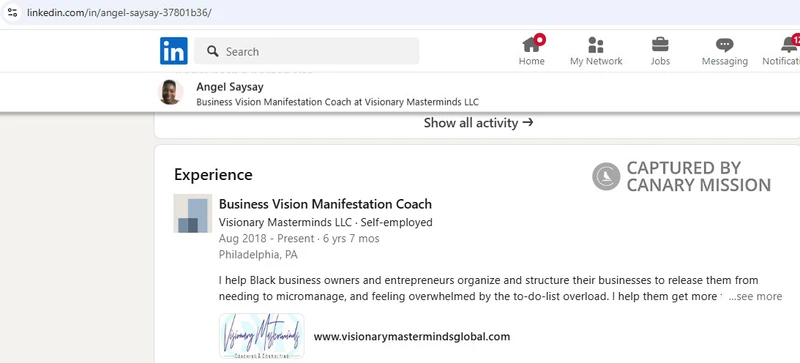Click Visionary Masterminds LLC · Self-employed text

[326, 223]
